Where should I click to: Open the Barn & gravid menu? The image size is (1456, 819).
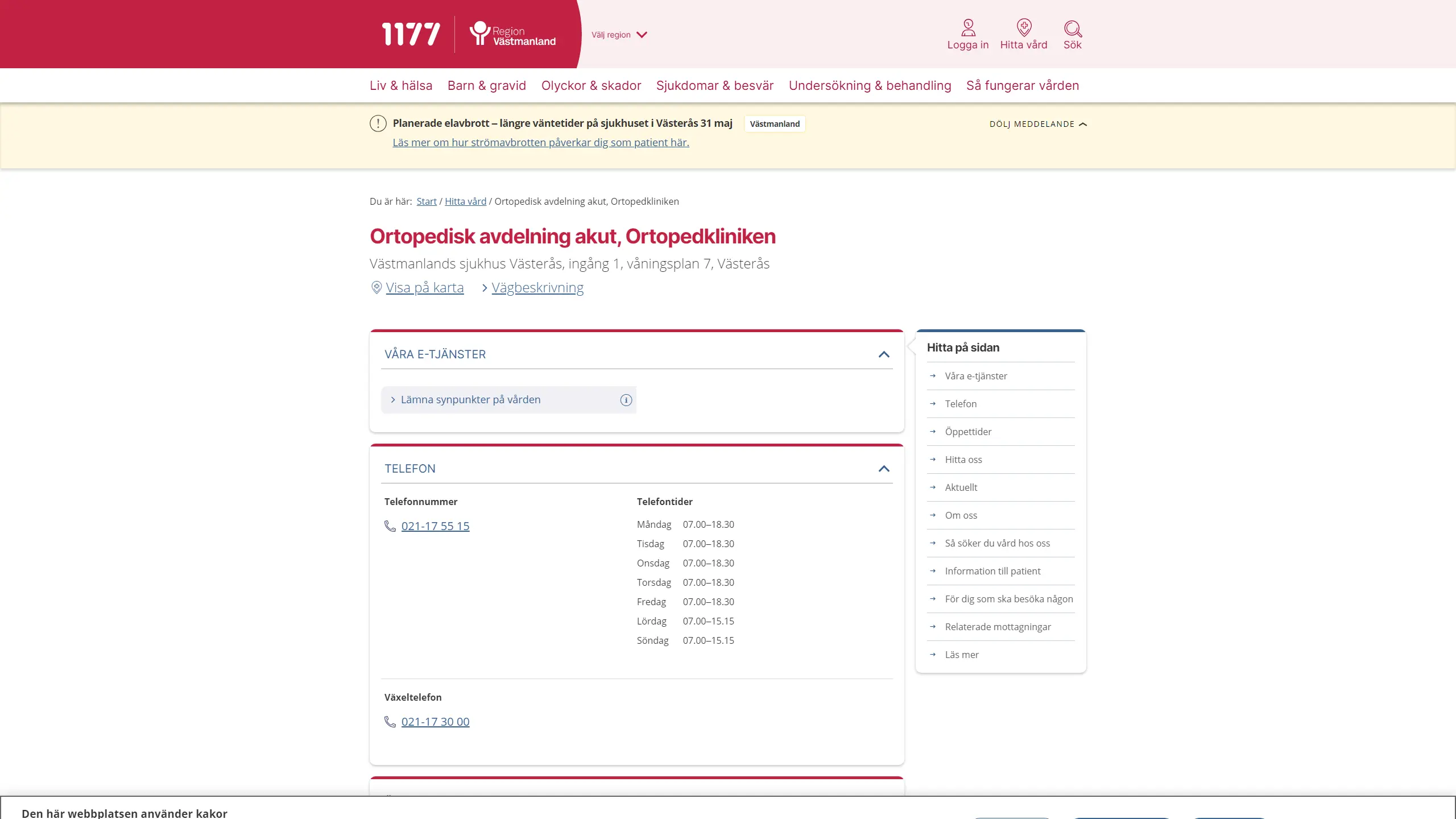(487, 85)
